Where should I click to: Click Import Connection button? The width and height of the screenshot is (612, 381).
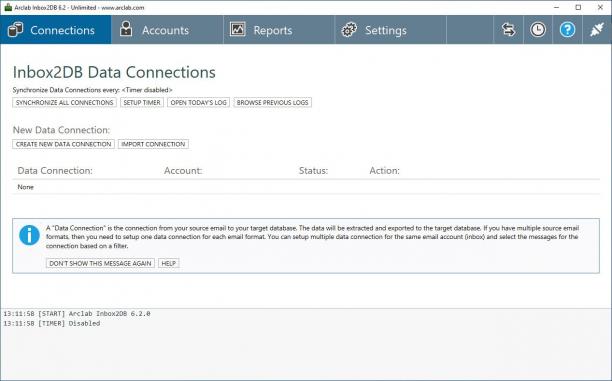coord(153,144)
